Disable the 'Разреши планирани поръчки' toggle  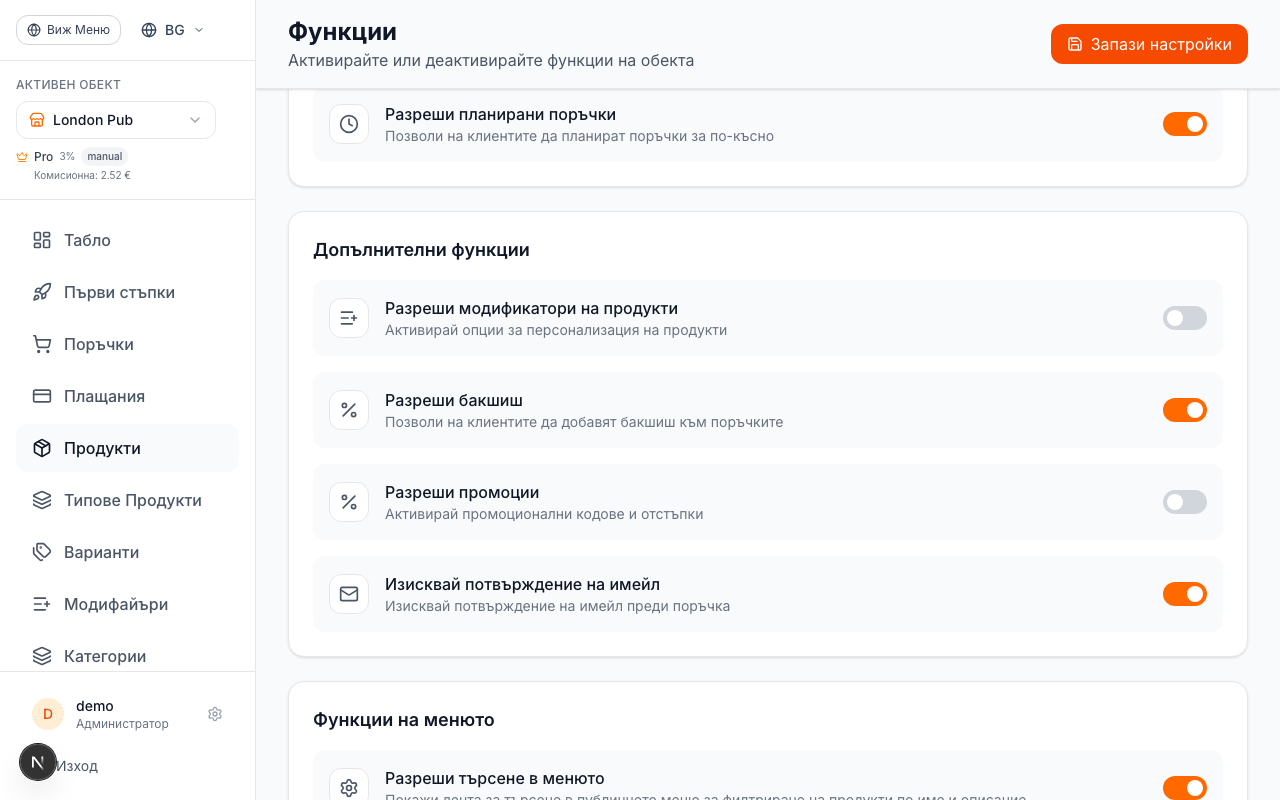pyautogui.click(x=1185, y=124)
